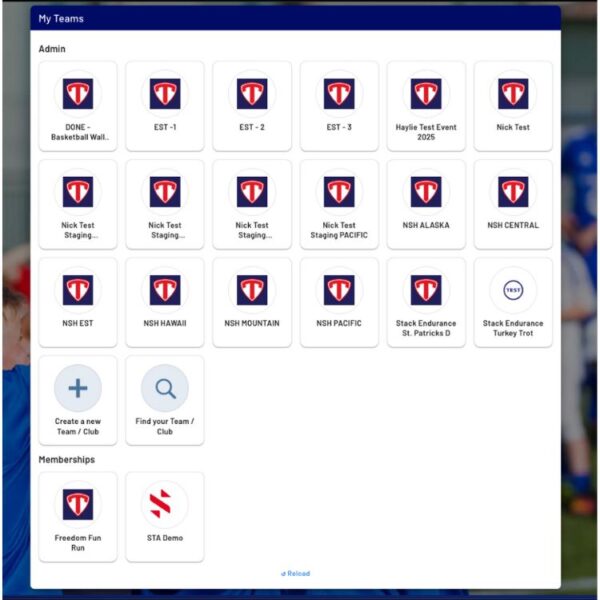Click Find your Team / Club search
Viewport: 600px width, 600px height.
(165, 399)
